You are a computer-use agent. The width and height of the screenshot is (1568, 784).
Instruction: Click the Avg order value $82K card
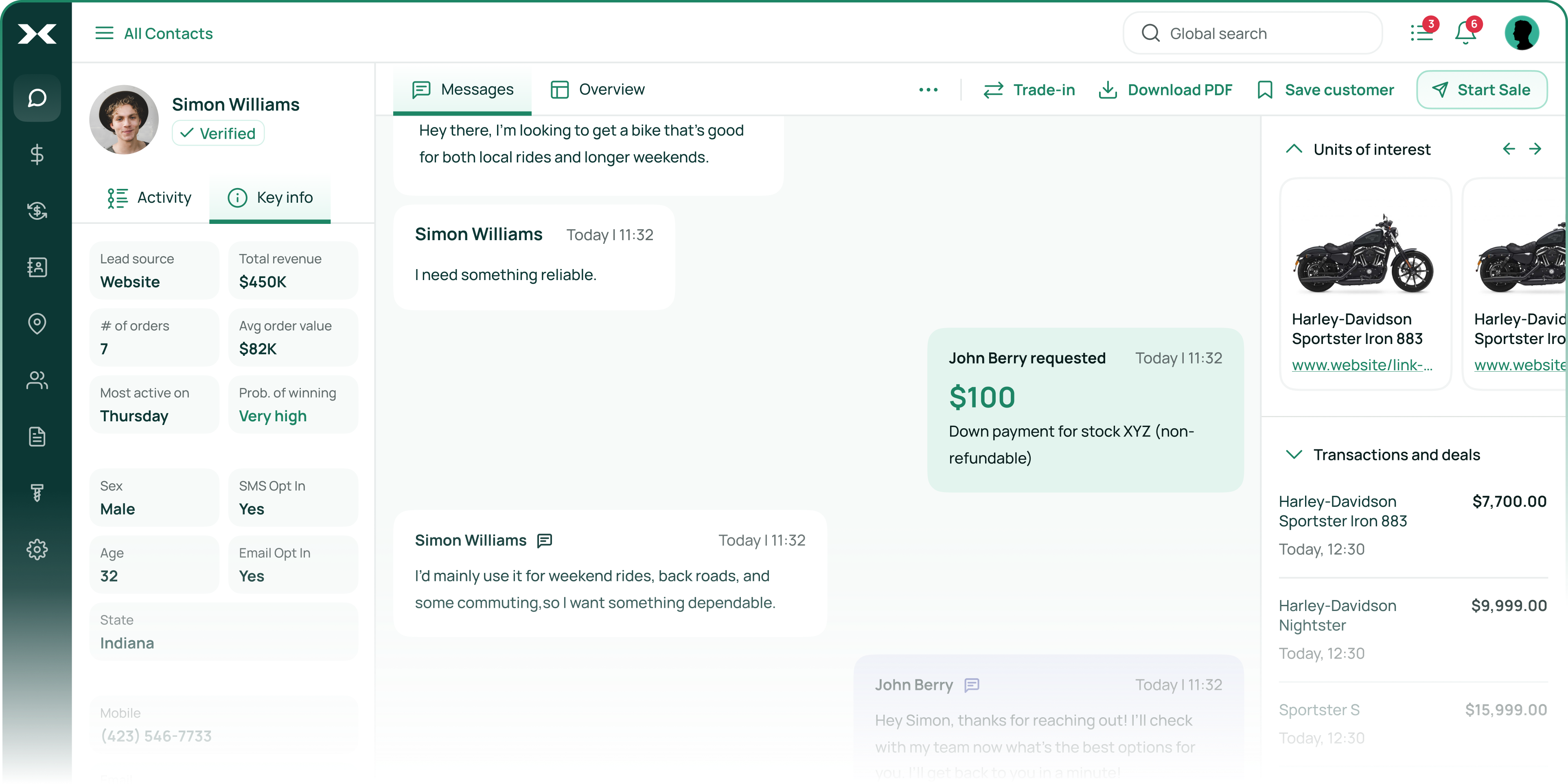point(293,337)
